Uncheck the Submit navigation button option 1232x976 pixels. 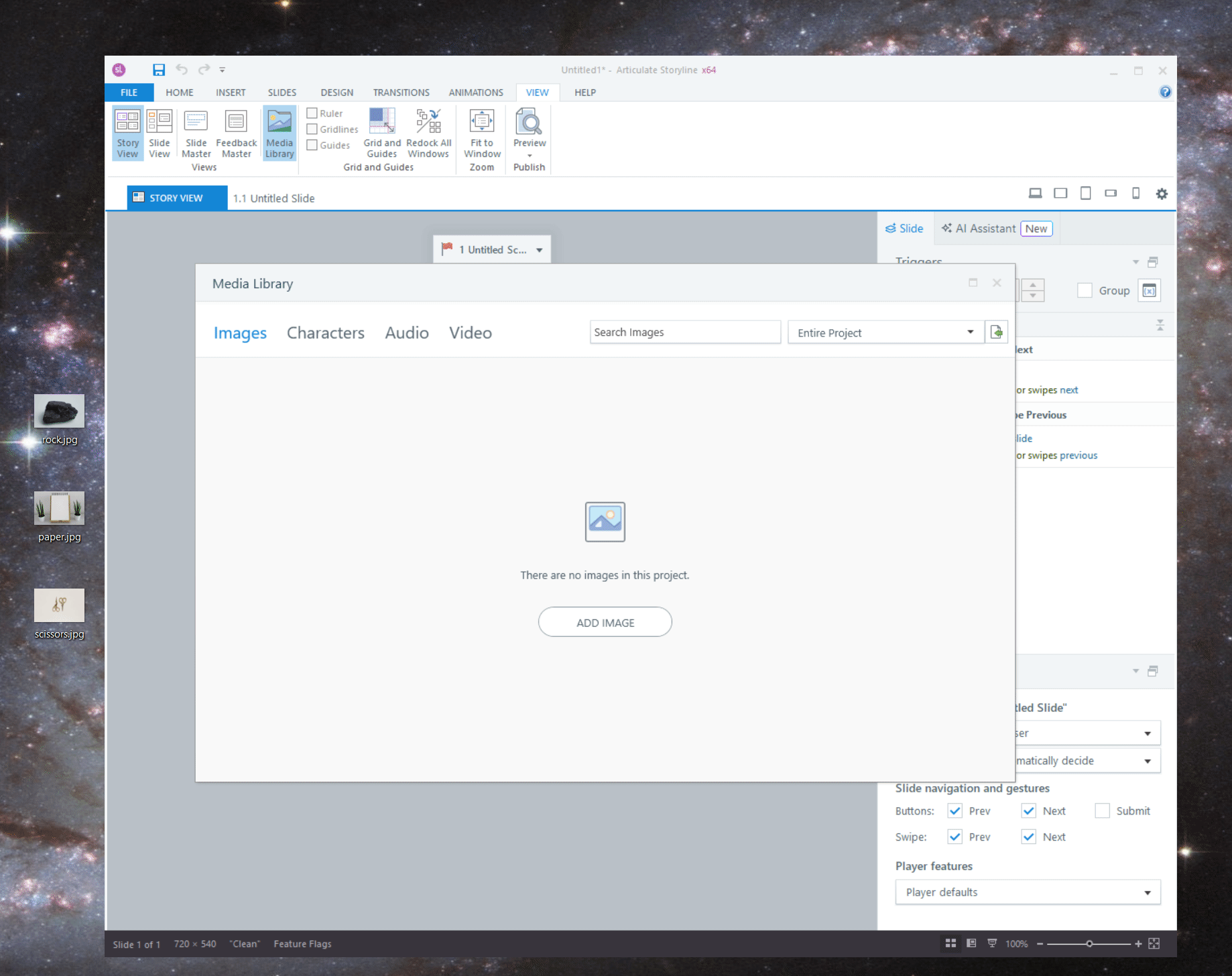coord(1101,810)
